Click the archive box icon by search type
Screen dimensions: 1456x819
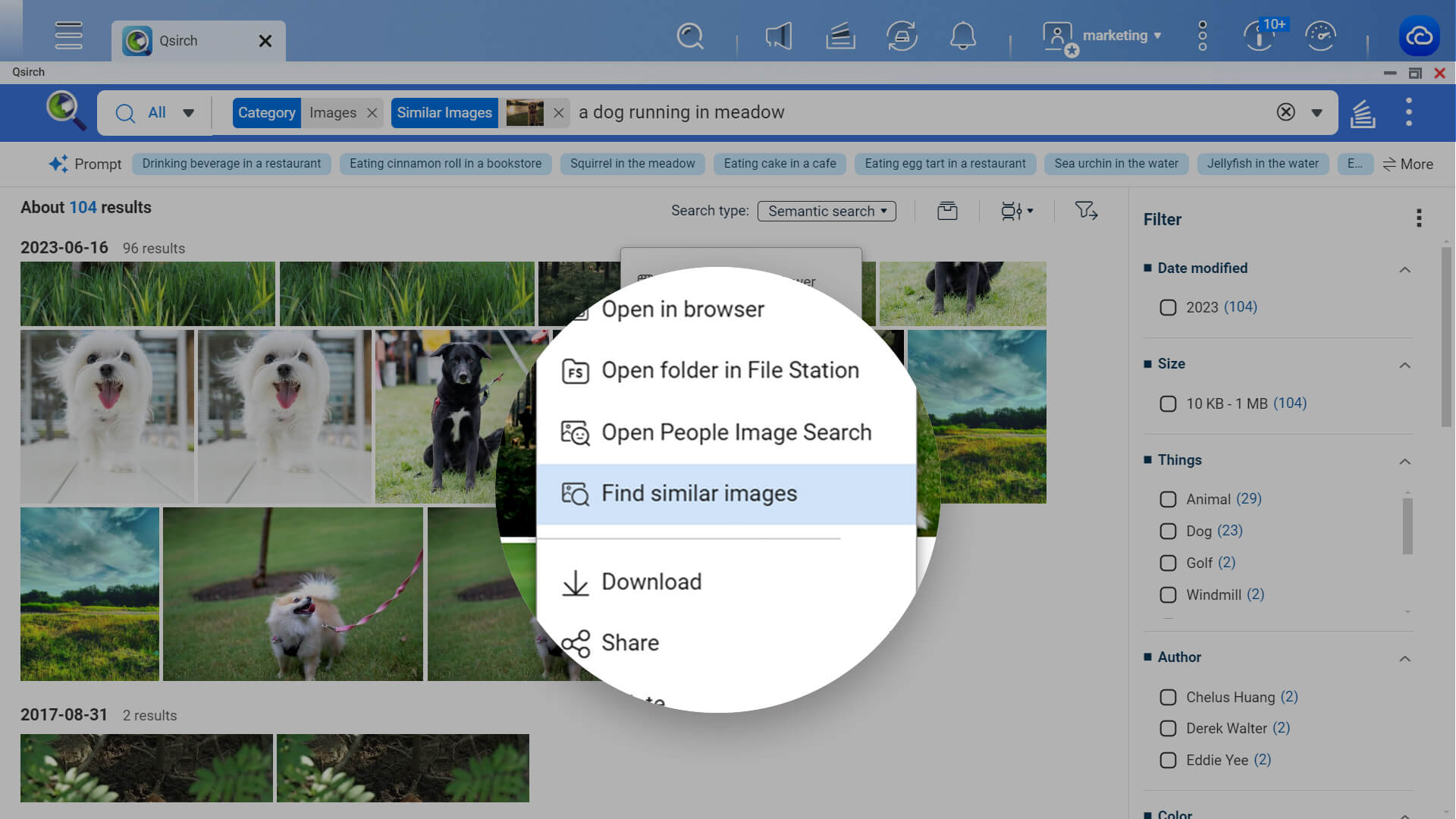tap(947, 211)
